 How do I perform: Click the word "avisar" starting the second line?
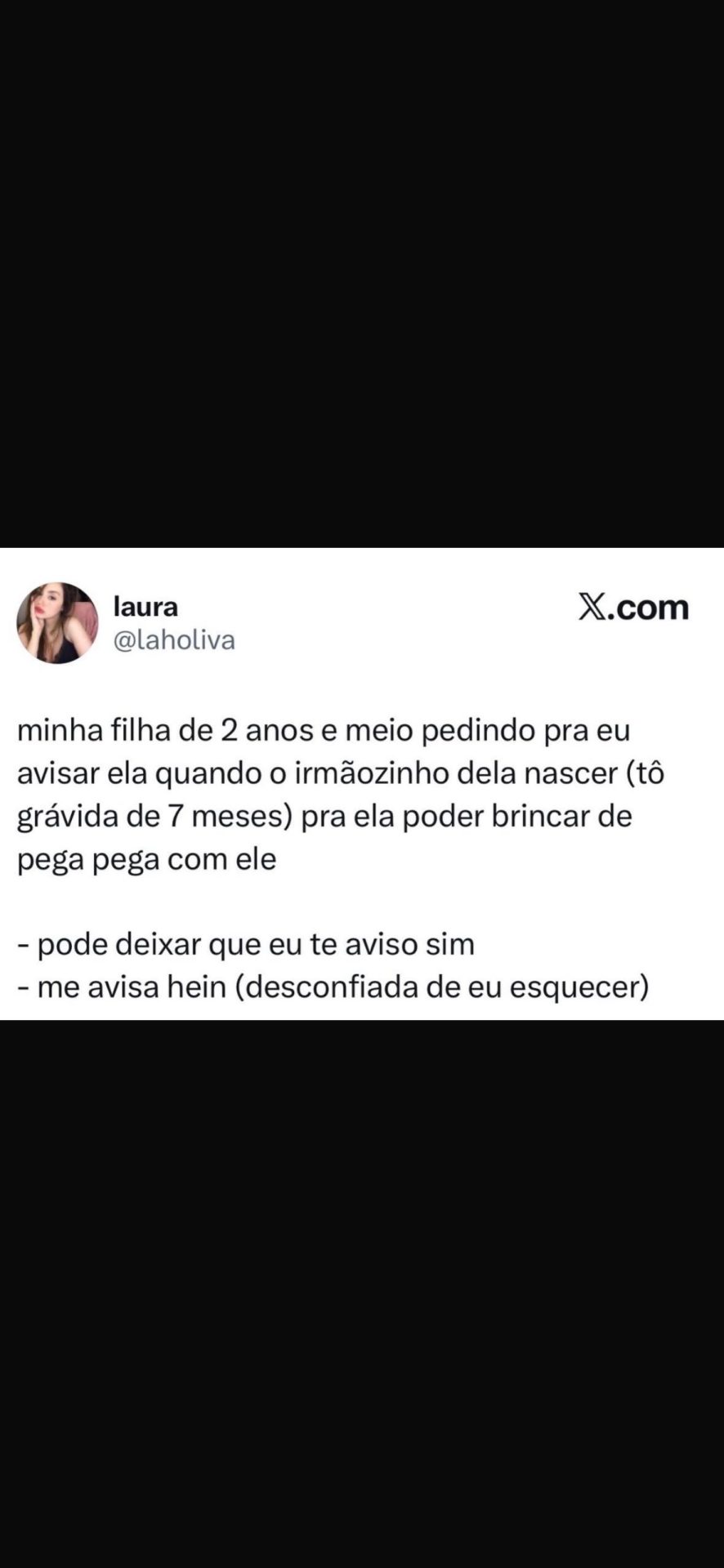(57, 773)
